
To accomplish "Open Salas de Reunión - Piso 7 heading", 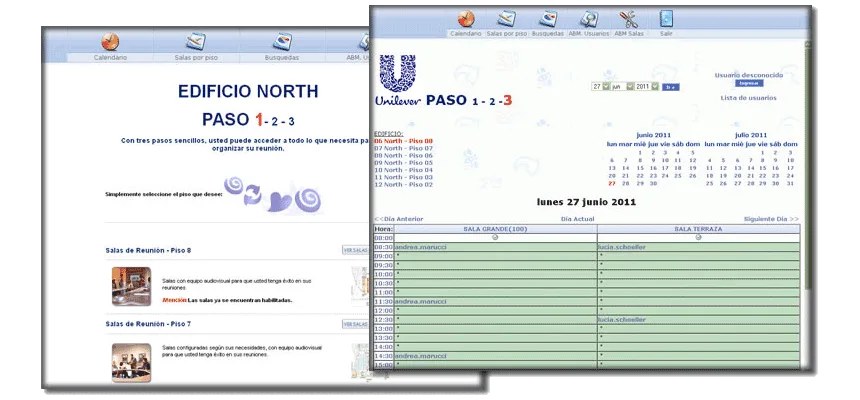I will click(148, 324).
